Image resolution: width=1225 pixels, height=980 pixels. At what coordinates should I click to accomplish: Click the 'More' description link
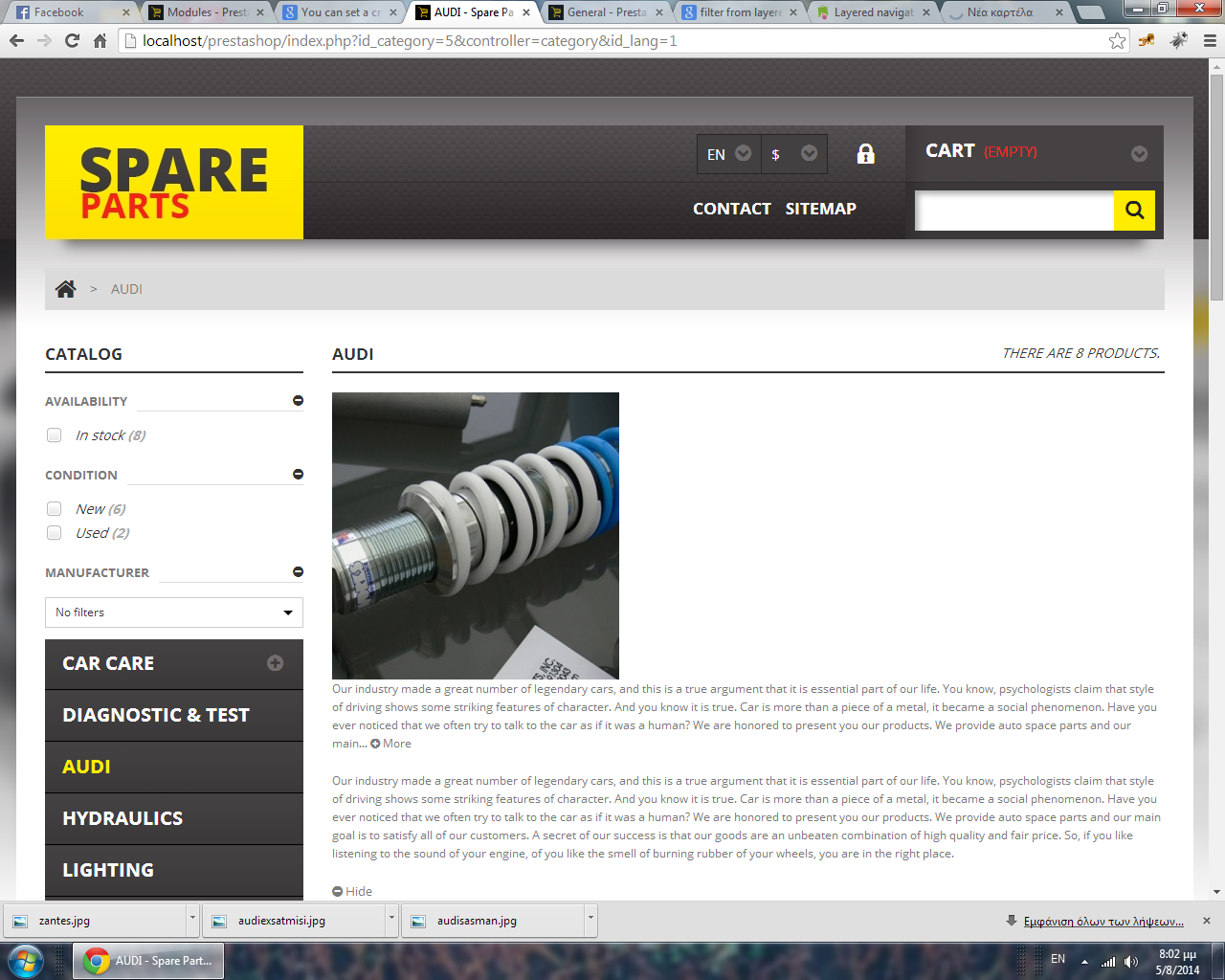click(x=391, y=744)
